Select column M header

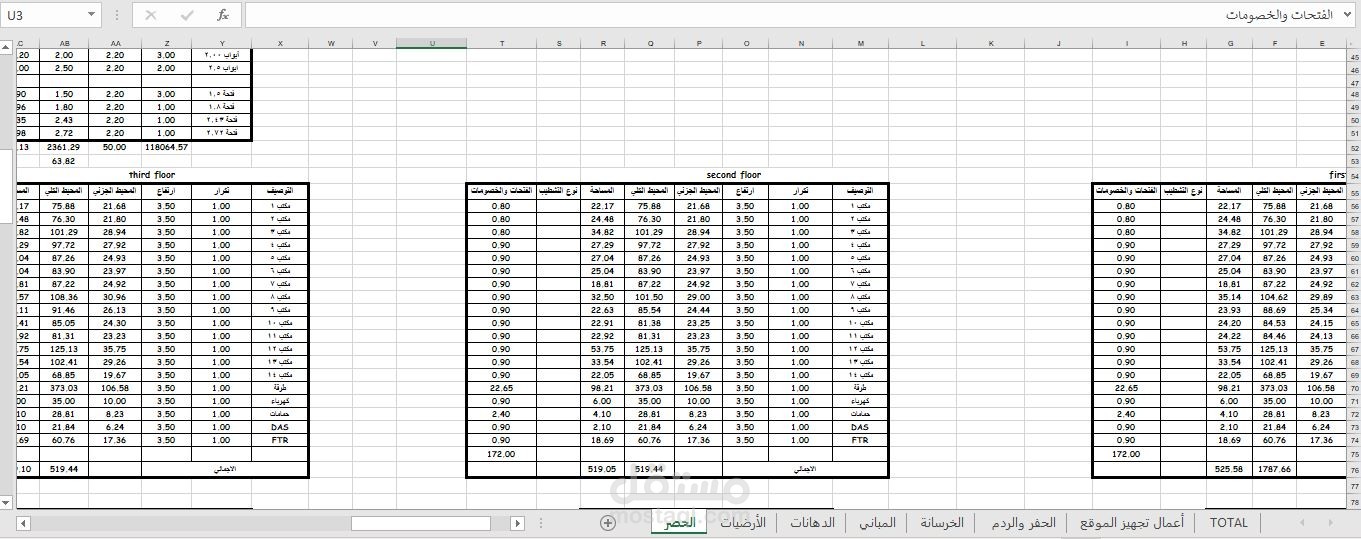click(x=860, y=44)
